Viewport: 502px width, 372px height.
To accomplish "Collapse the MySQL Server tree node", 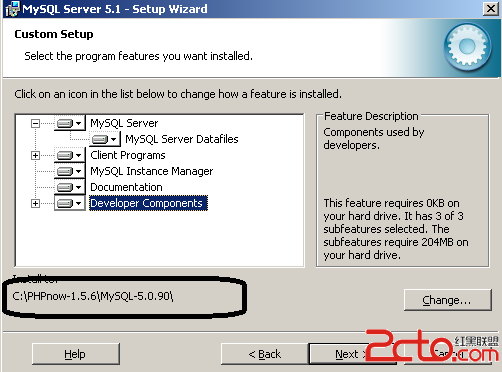I will click(x=35, y=124).
